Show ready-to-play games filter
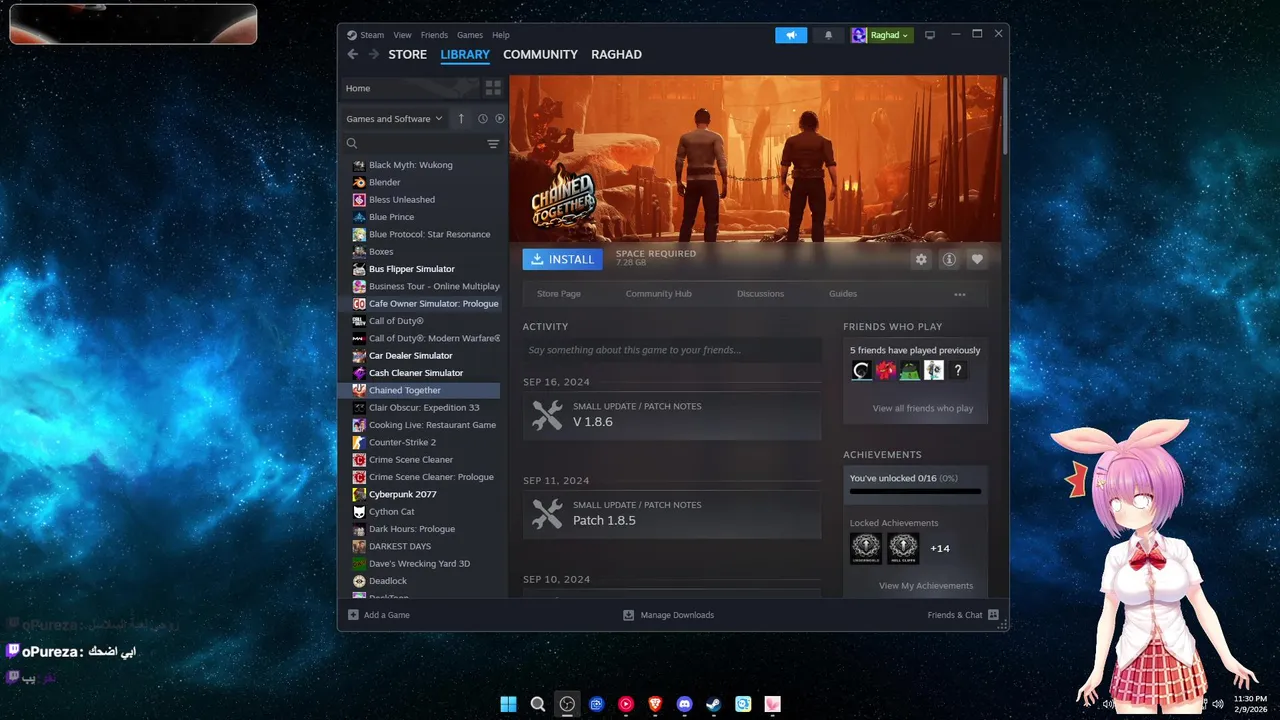 (x=500, y=118)
